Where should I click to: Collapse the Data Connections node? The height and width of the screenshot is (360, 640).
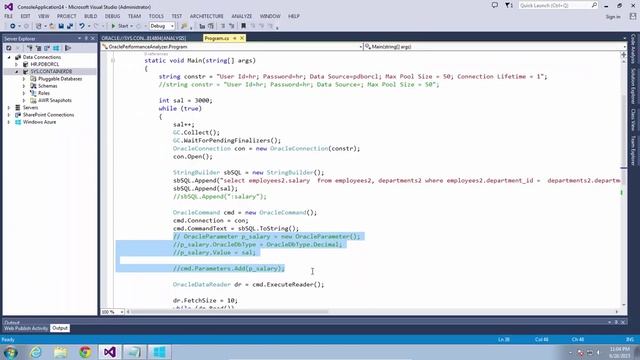click(9, 57)
